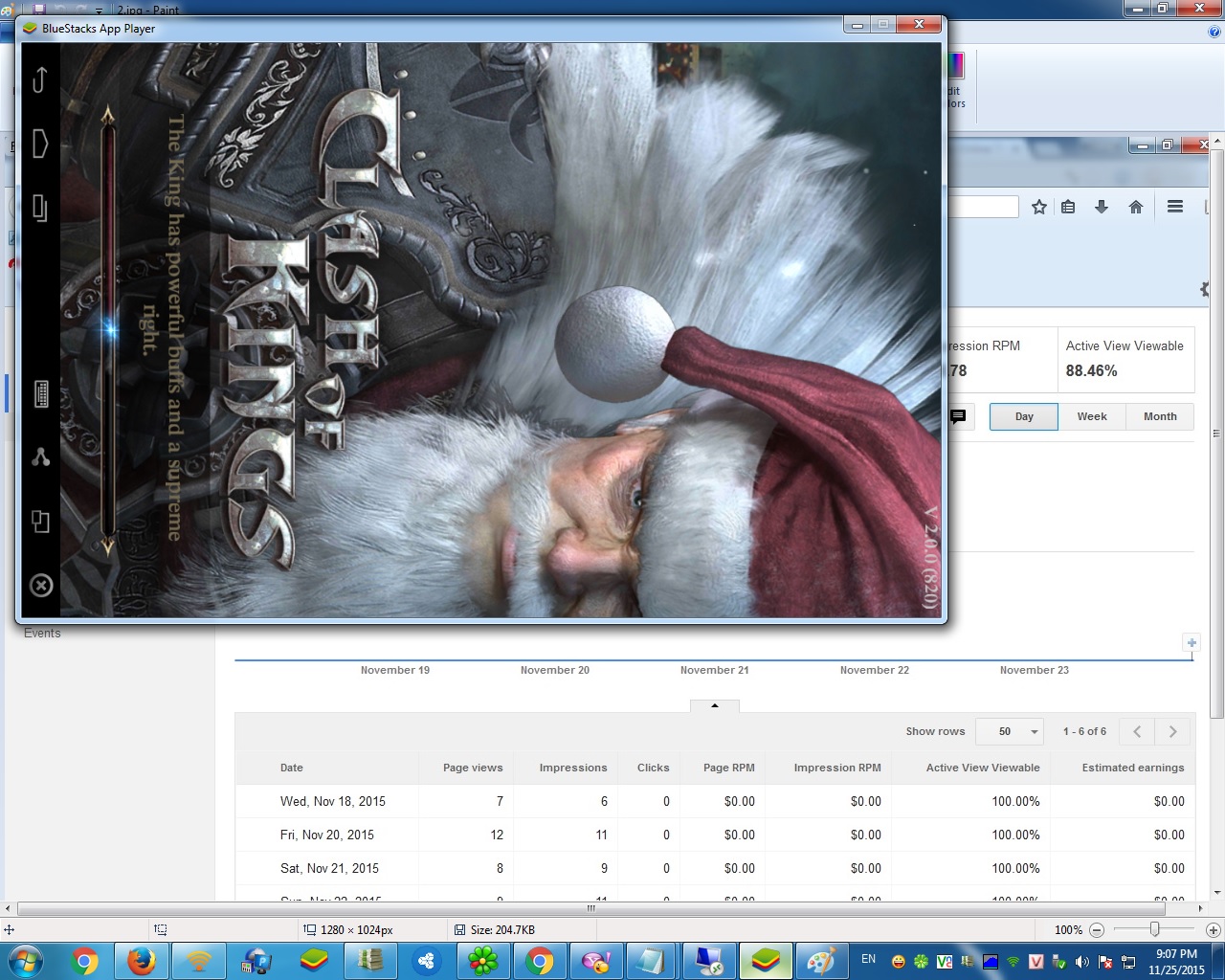Click the 'November 21' chart axis label
This screenshot has height=980, width=1225.
(x=715, y=670)
